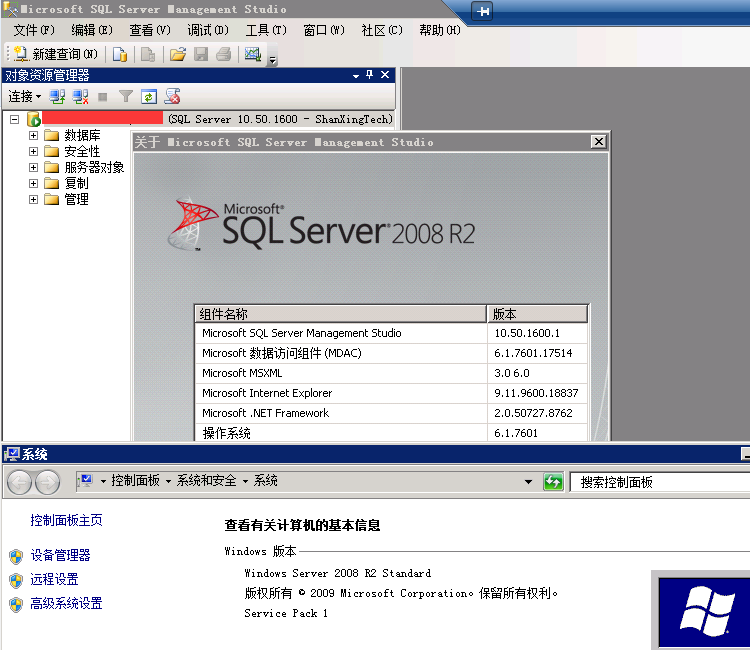Open the 查看(V) menu
The height and width of the screenshot is (650, 750).
pyautogui.click(x=150, y=30)
